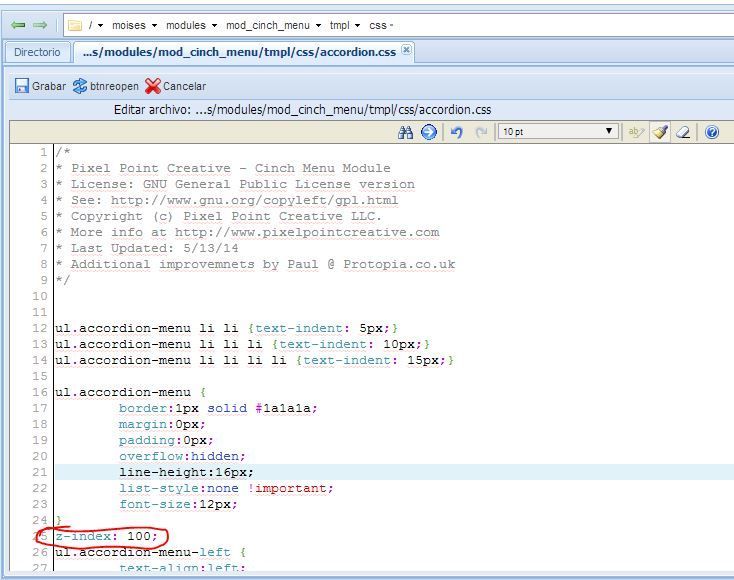Click the btnreopen button label
The image size is (734, 580).
tap(114, 87)
